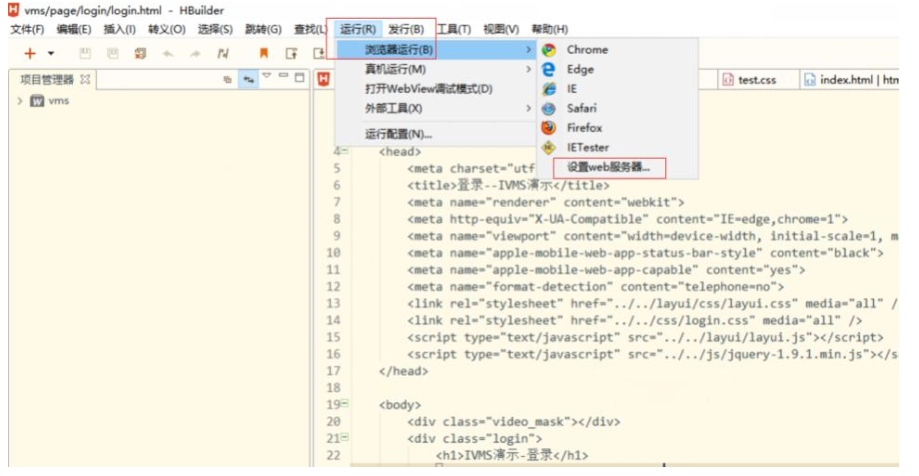
Task: Click the layui.css link tag line
Action: point(653,304)
